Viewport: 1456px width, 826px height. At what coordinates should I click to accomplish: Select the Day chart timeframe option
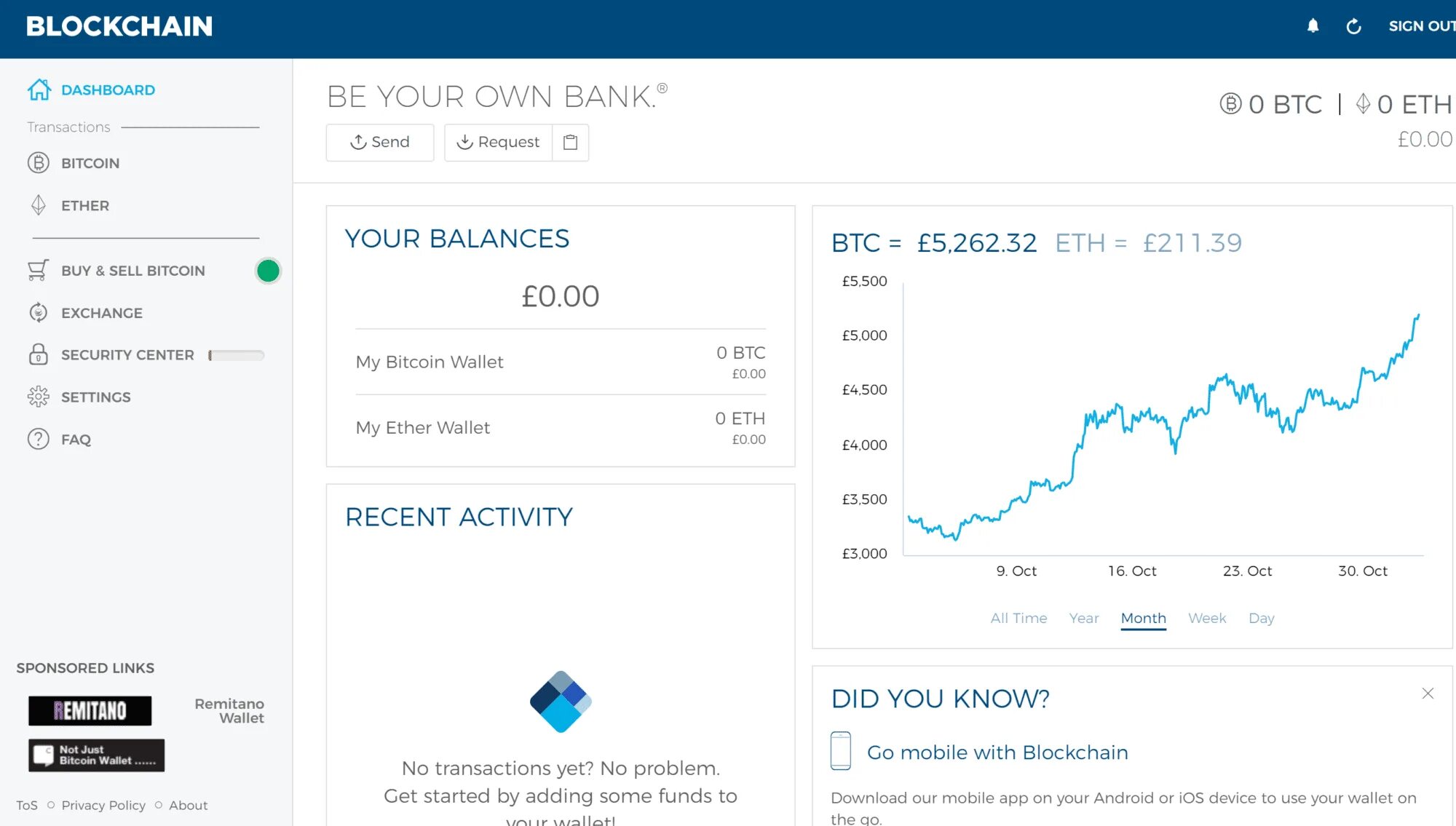[x=1262, y=618]
